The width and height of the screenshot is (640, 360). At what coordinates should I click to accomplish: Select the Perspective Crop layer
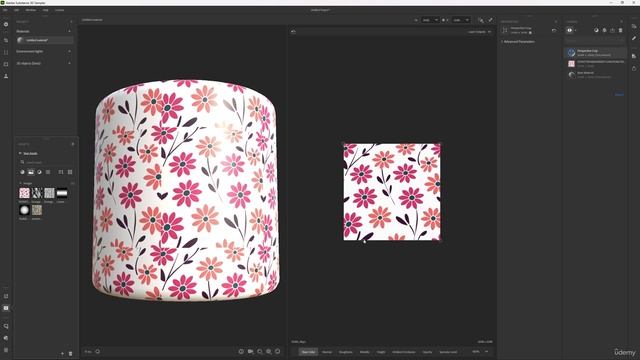click(x=596, y=53)
